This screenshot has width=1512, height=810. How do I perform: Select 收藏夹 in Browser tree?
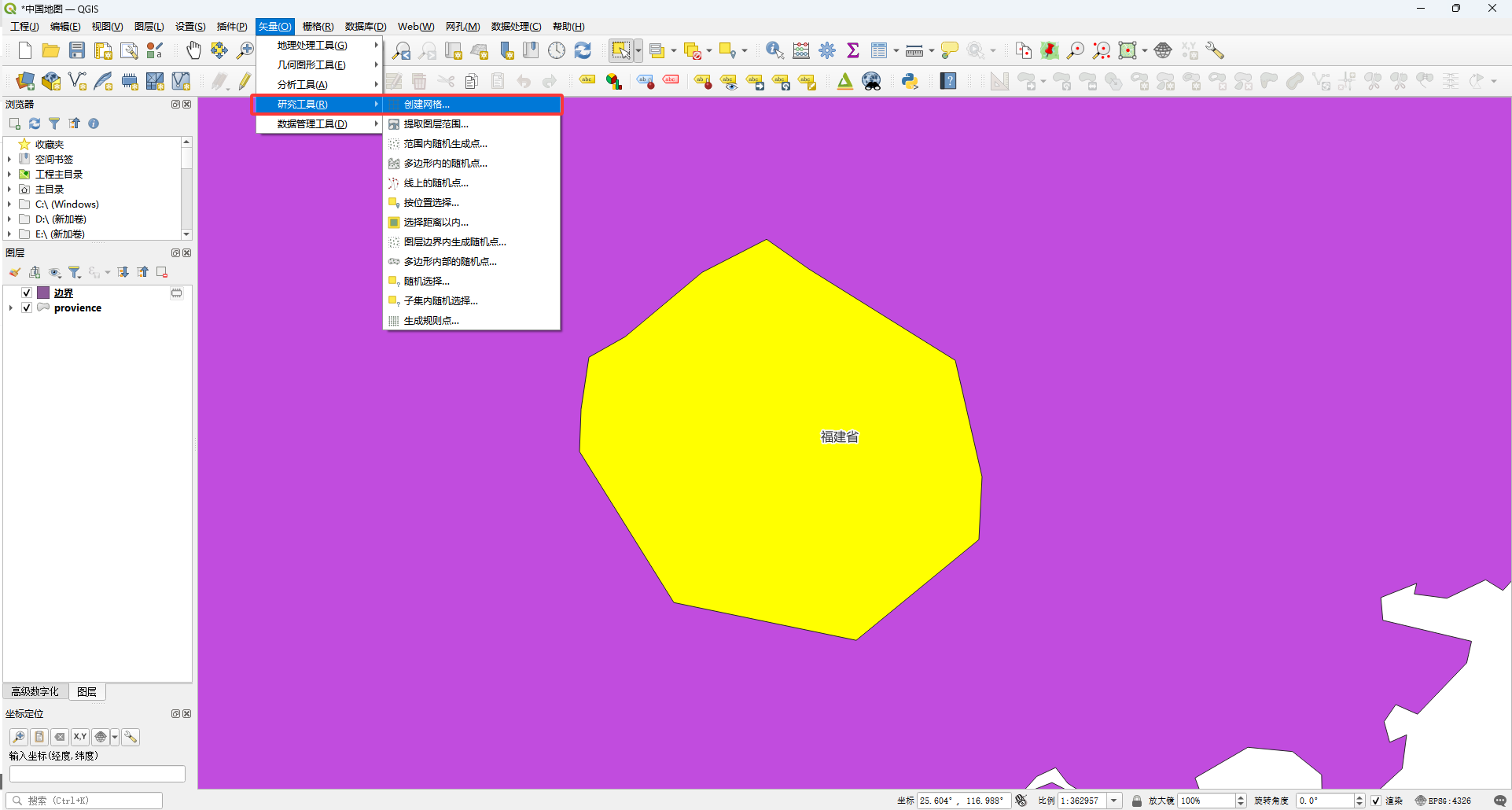[50, 144]
